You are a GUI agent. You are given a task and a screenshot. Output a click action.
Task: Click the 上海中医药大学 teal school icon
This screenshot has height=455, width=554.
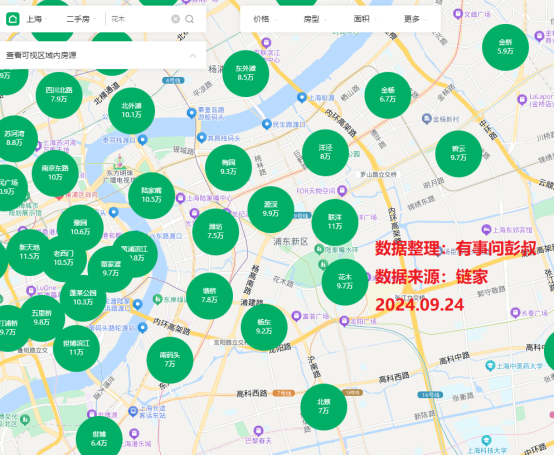pyautogui.click(x=490, y=366)
